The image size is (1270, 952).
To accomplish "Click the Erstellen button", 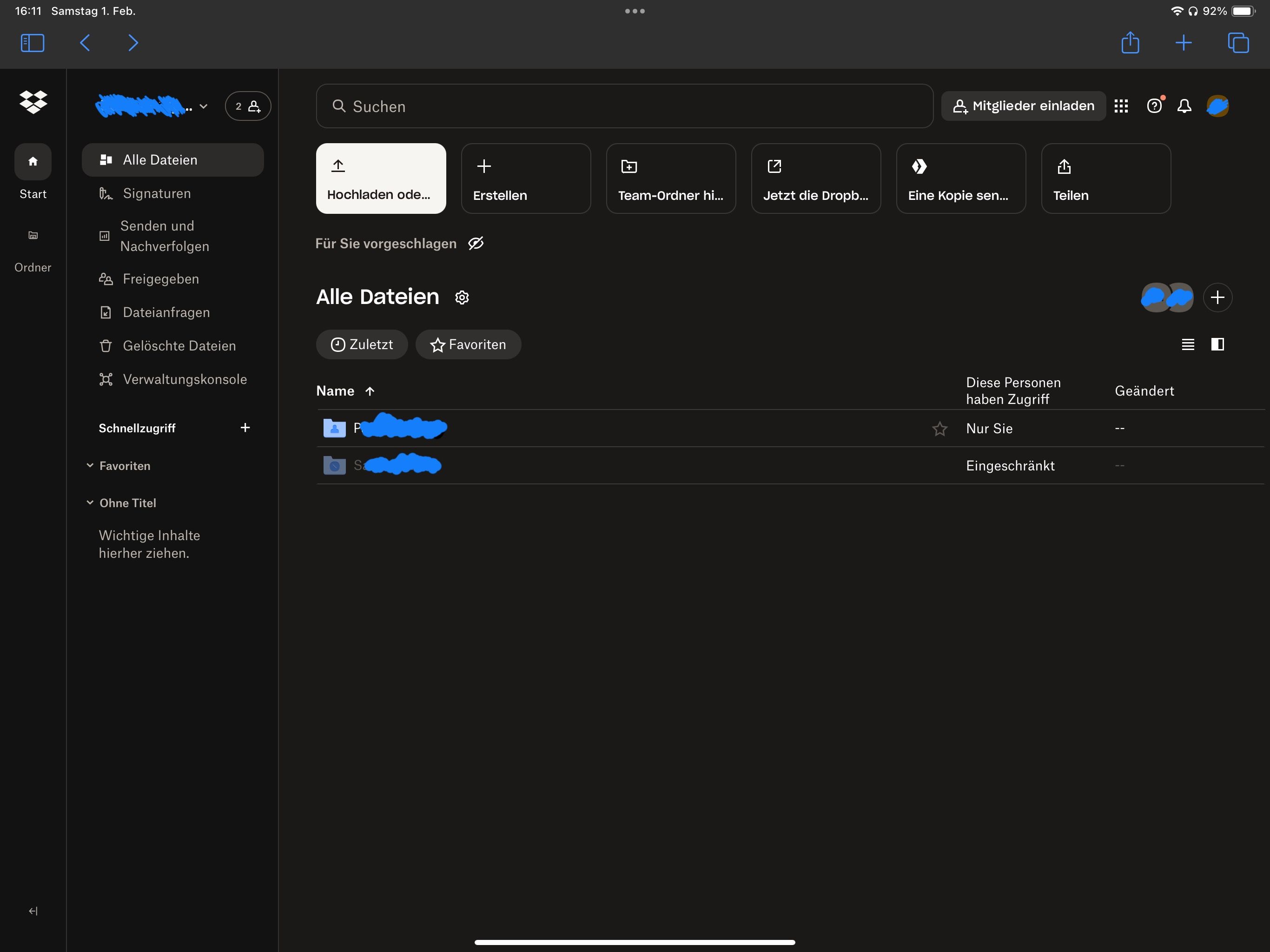I will click(x=525, y=178).
